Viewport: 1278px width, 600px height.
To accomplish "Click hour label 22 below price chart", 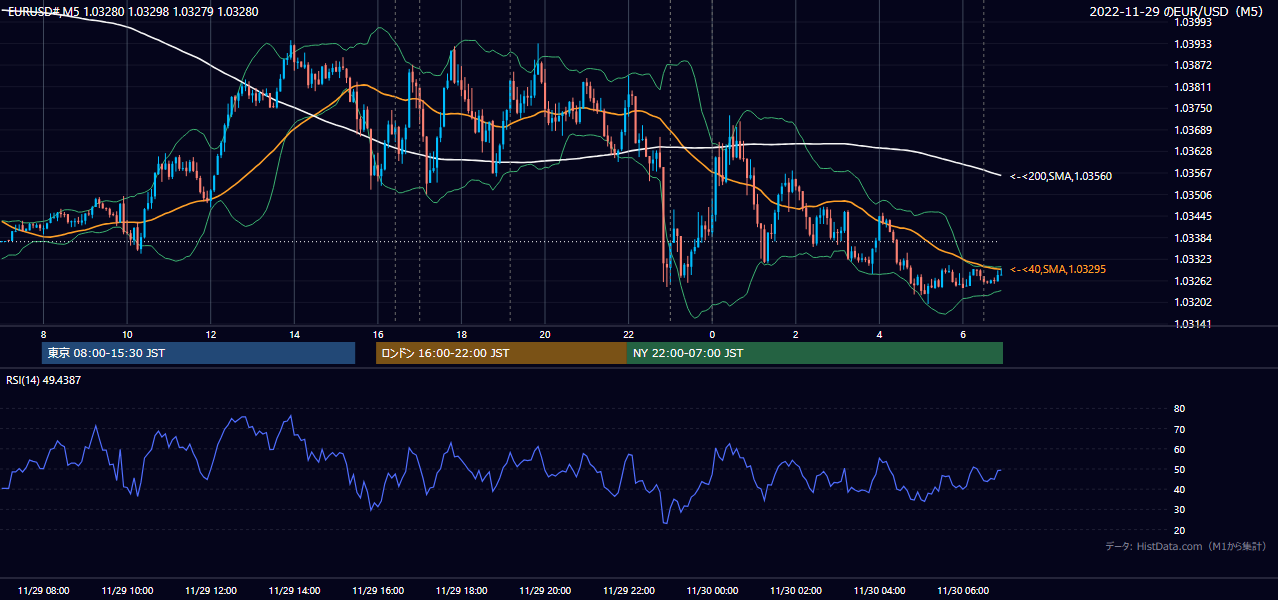I will coord(628,334).
